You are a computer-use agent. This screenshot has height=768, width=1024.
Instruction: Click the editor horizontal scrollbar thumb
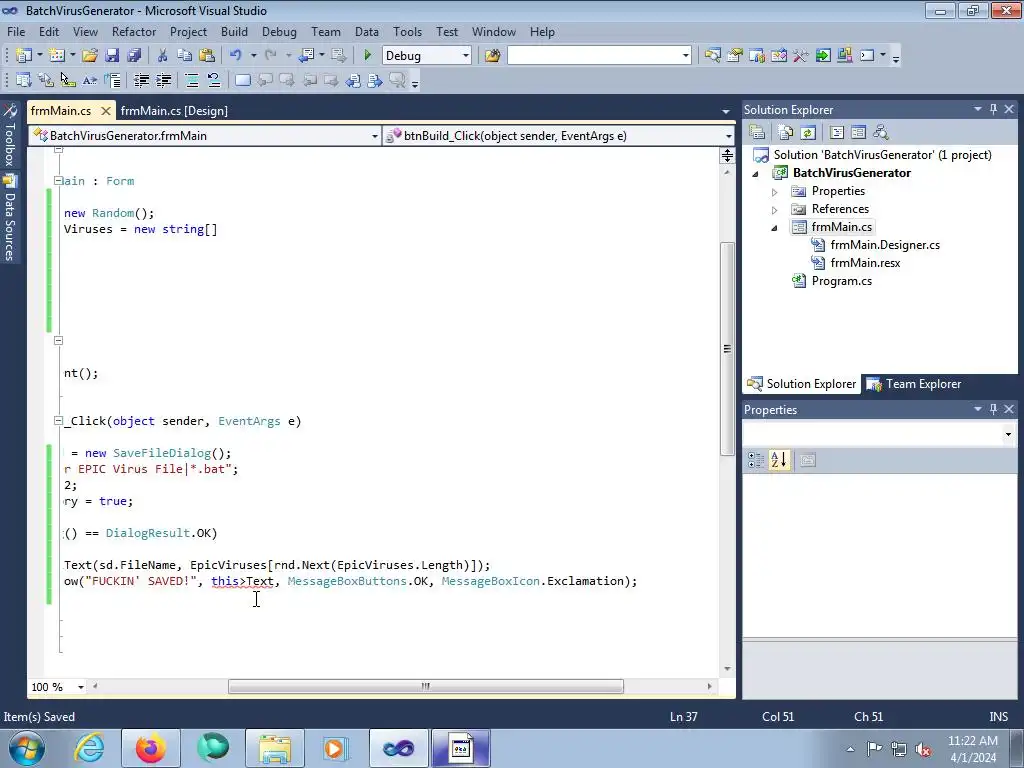[426, 686]
